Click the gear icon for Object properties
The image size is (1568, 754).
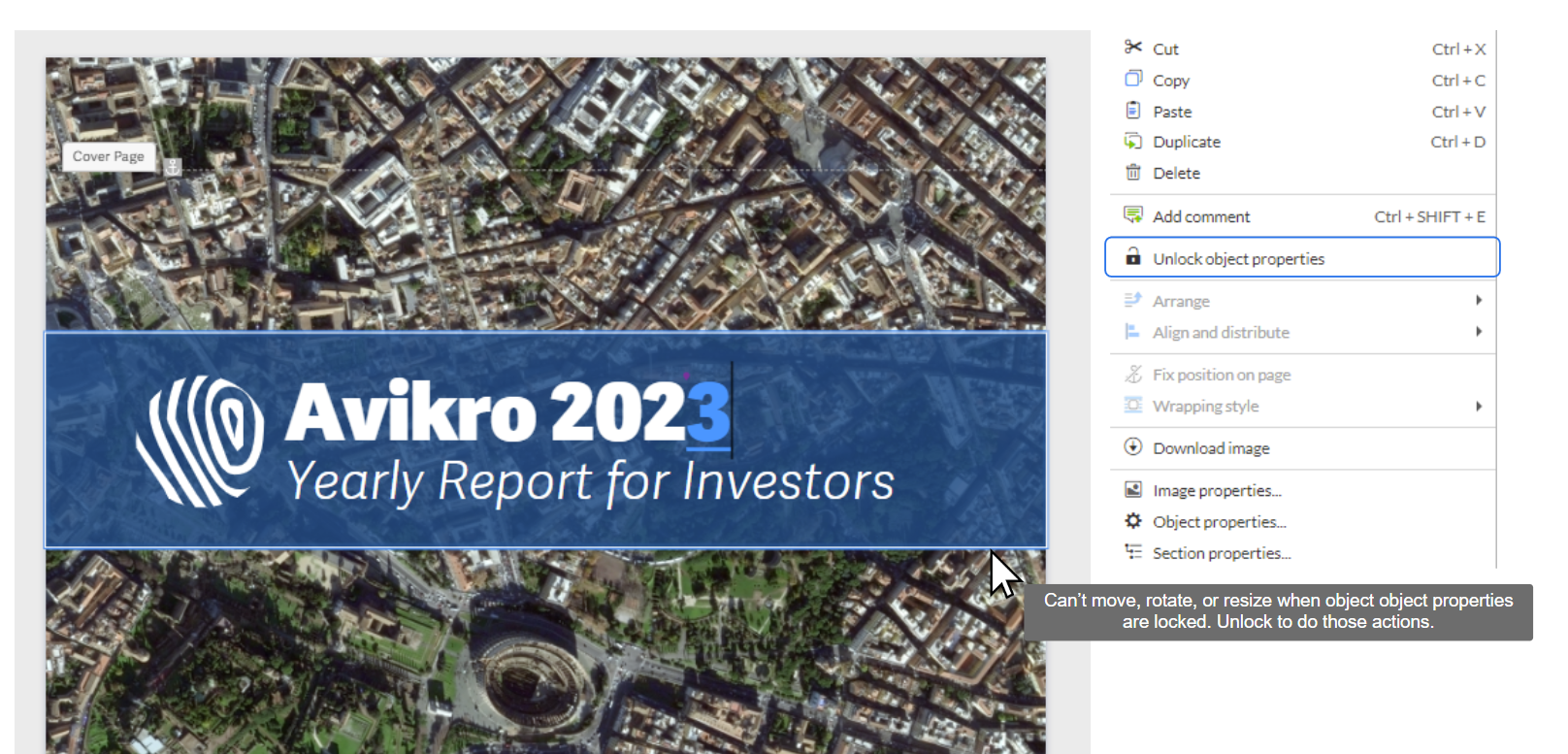coord(1132,520)
